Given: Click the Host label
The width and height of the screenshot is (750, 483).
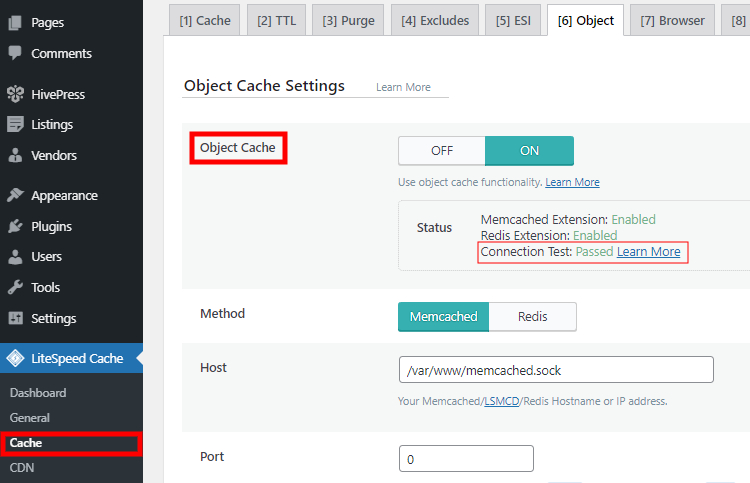Looking at the screenshot, I should point(213,367).
